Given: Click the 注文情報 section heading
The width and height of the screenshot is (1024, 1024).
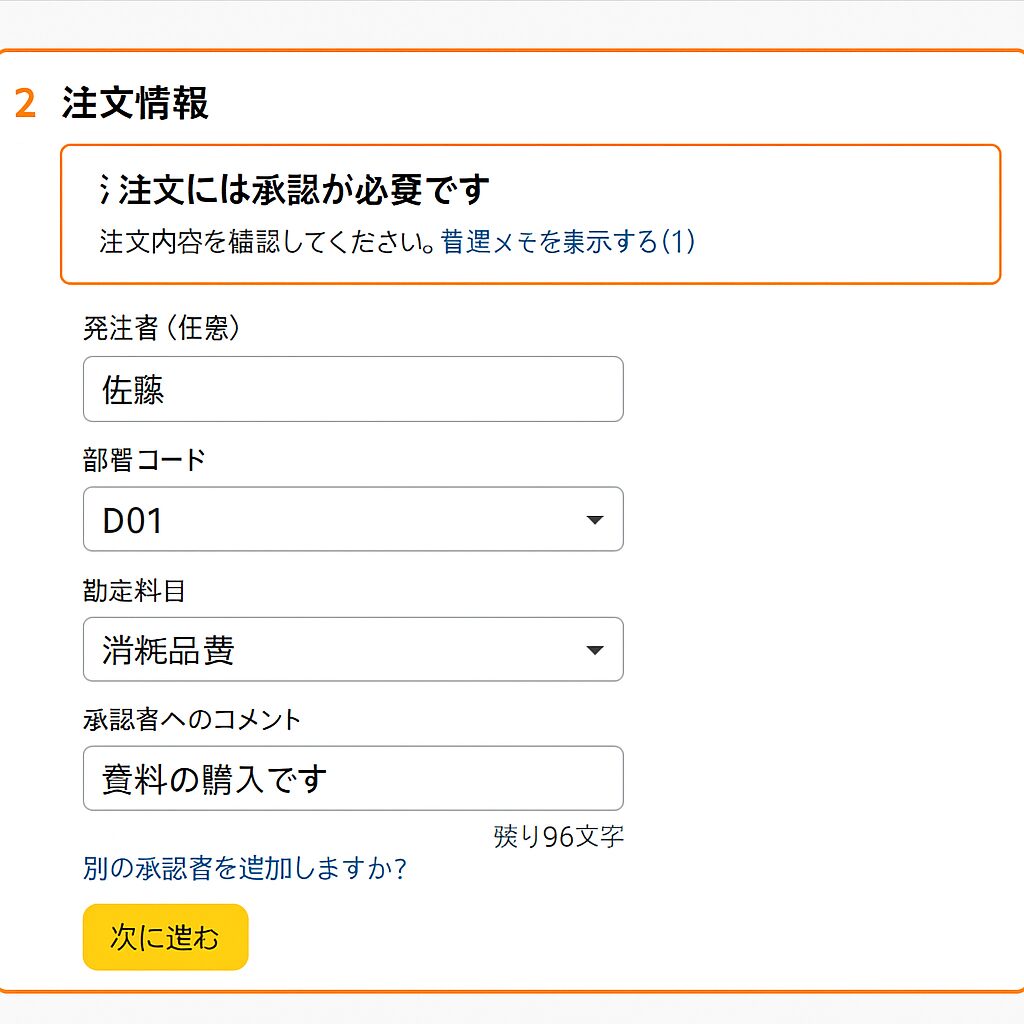Looking at the screenshot, I should [x=135, y=103].
